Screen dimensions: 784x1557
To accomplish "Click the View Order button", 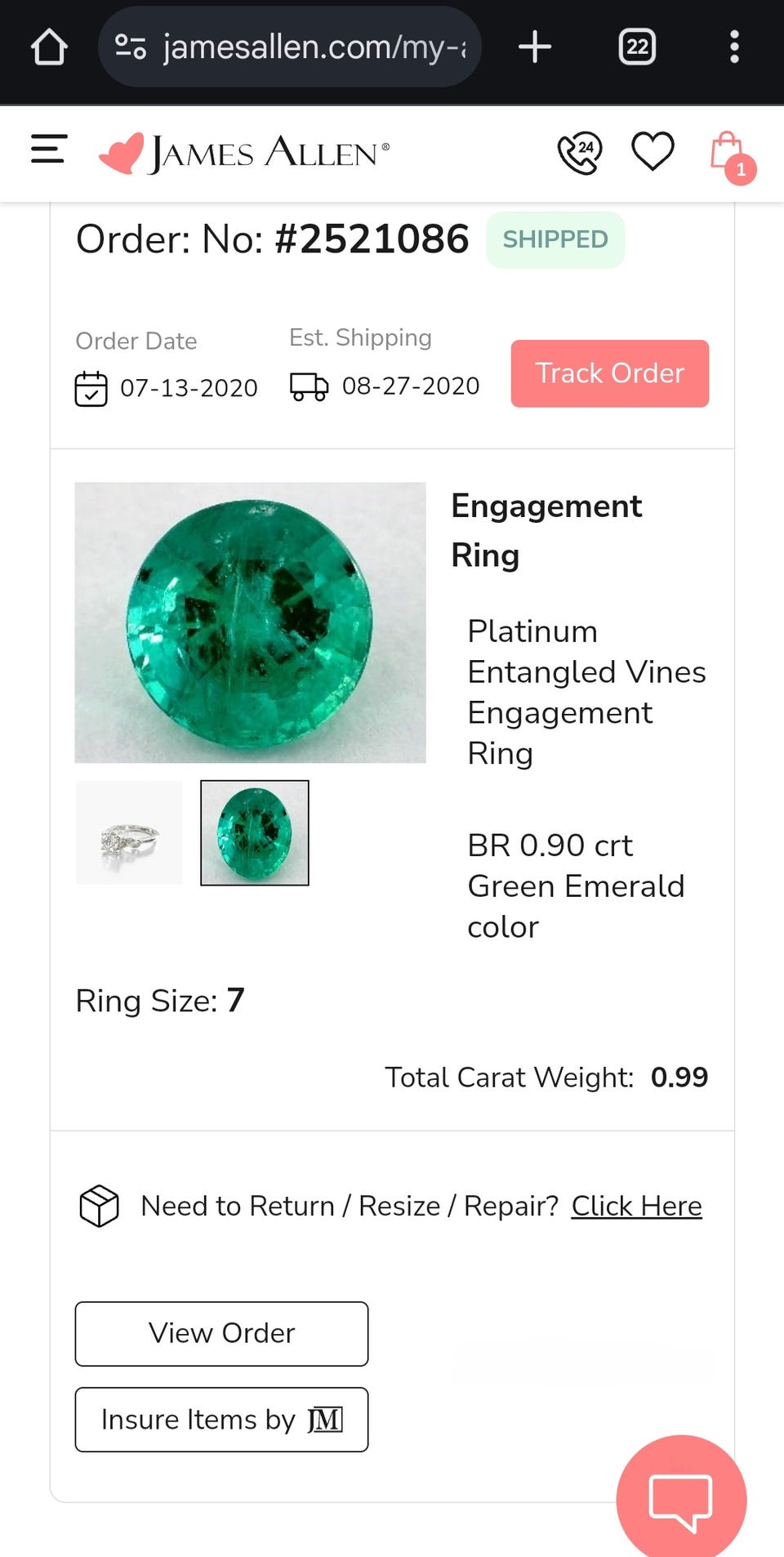I will (x=221, y=1333).
